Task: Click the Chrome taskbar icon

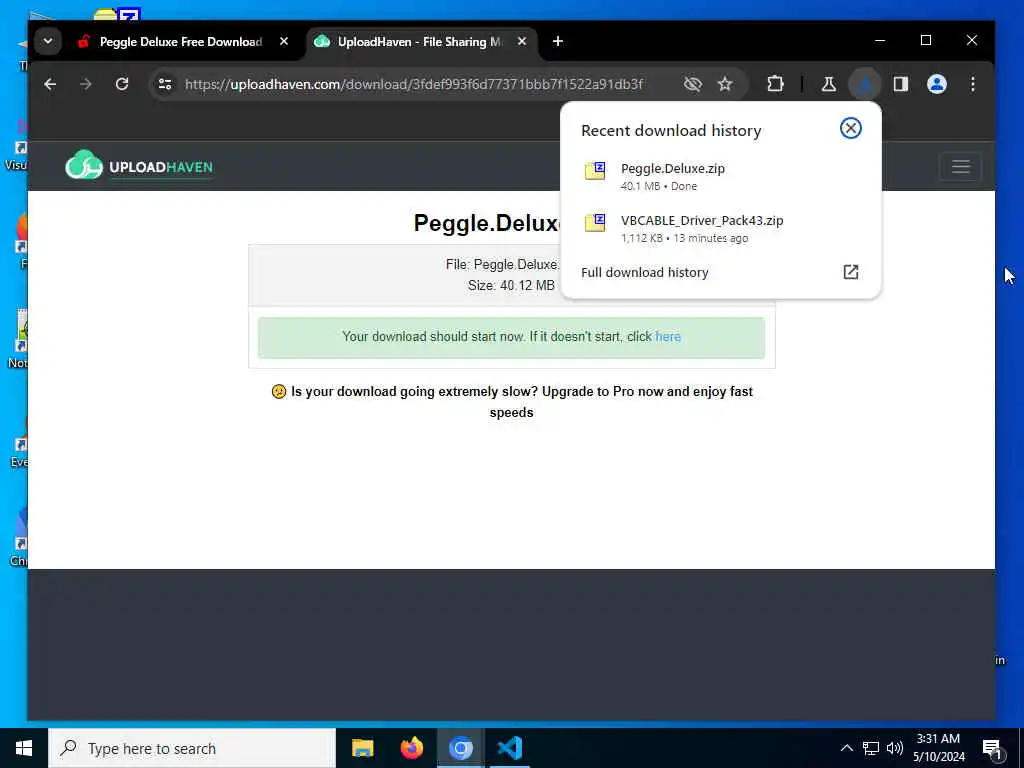Action: click(x=460, y=748)
